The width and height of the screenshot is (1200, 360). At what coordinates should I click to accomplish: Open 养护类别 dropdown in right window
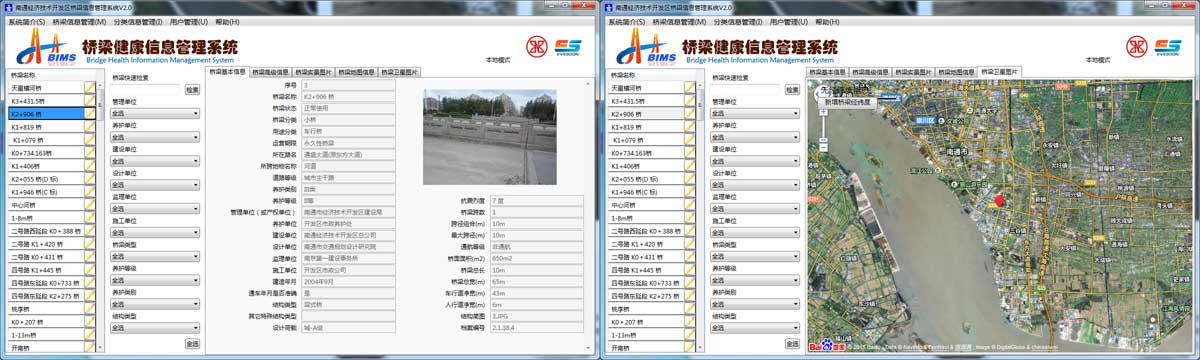click(754, 303)
